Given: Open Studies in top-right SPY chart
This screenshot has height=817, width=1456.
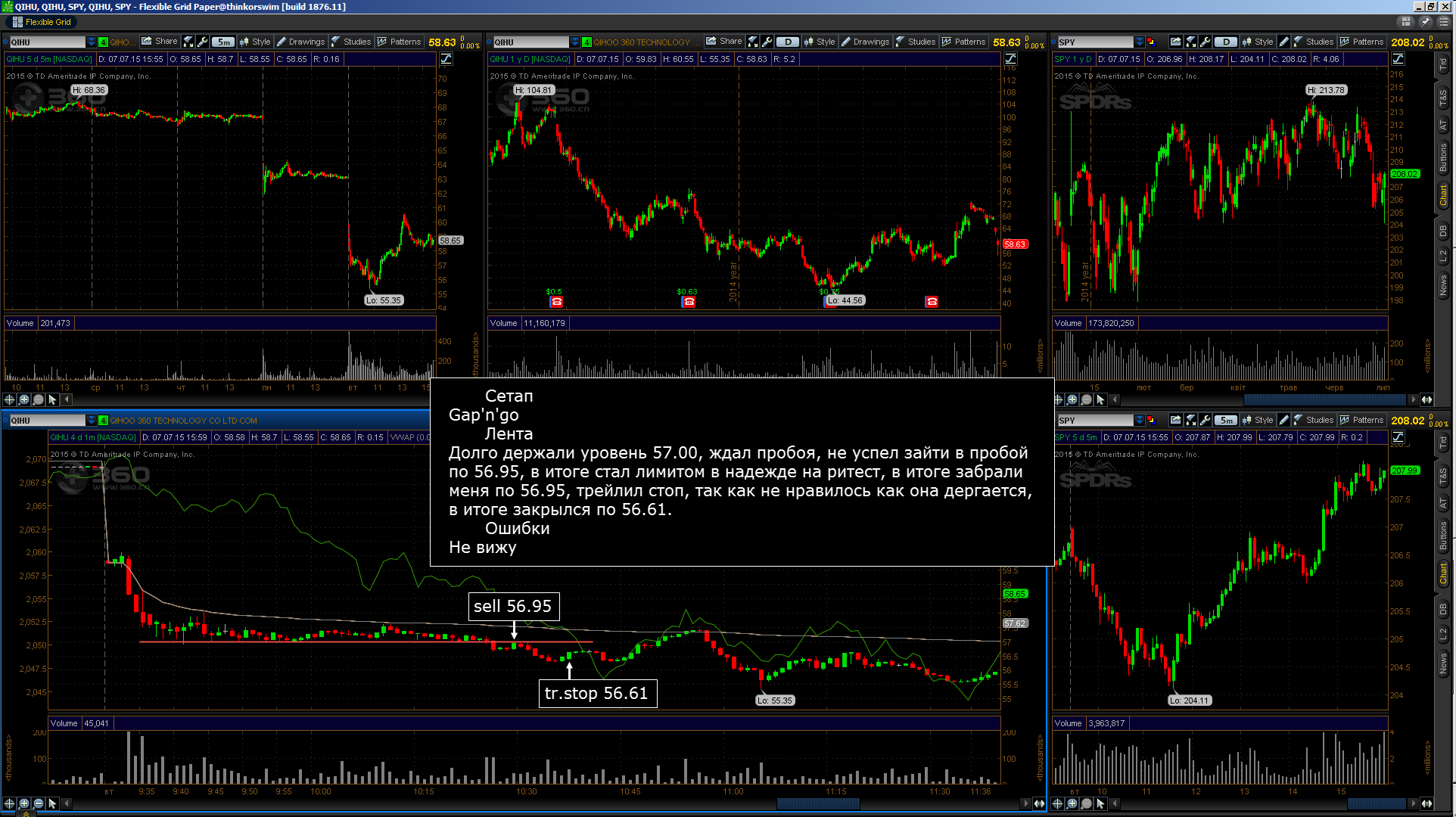Looking at the screenshot, I should pos(1314,42).
